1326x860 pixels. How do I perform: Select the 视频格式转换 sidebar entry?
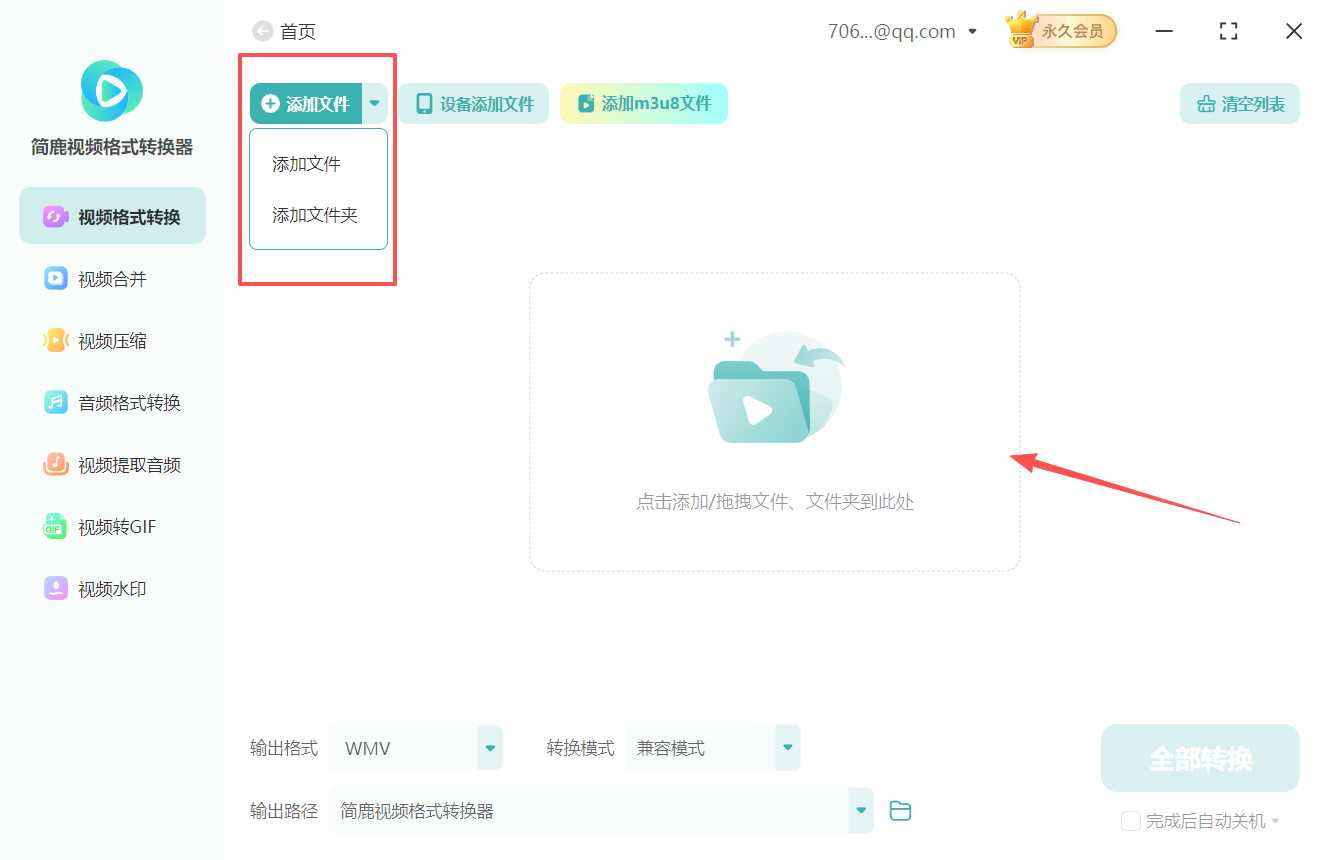click(111, 215)
